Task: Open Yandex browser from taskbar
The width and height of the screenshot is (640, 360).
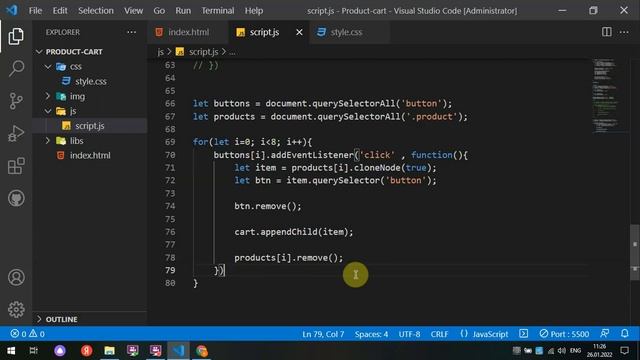Action: tap(86, 351)
